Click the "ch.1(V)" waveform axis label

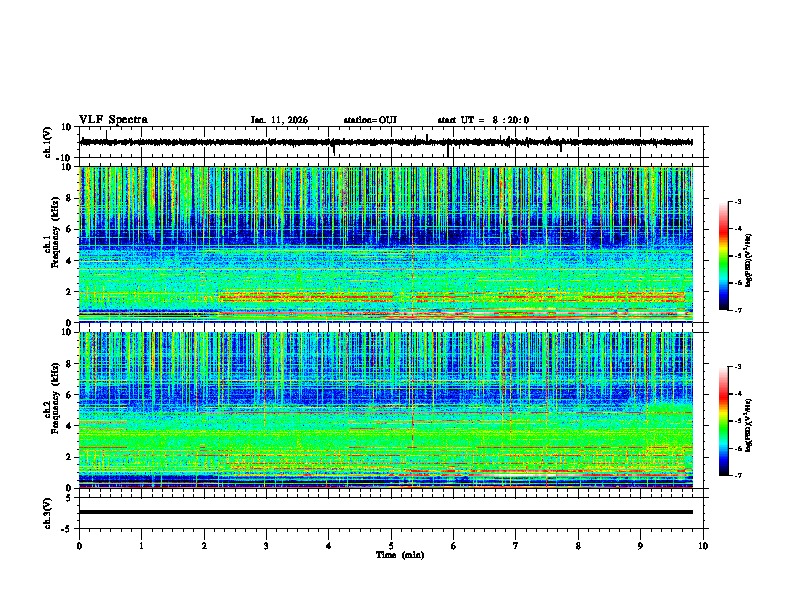coord(48,142)
